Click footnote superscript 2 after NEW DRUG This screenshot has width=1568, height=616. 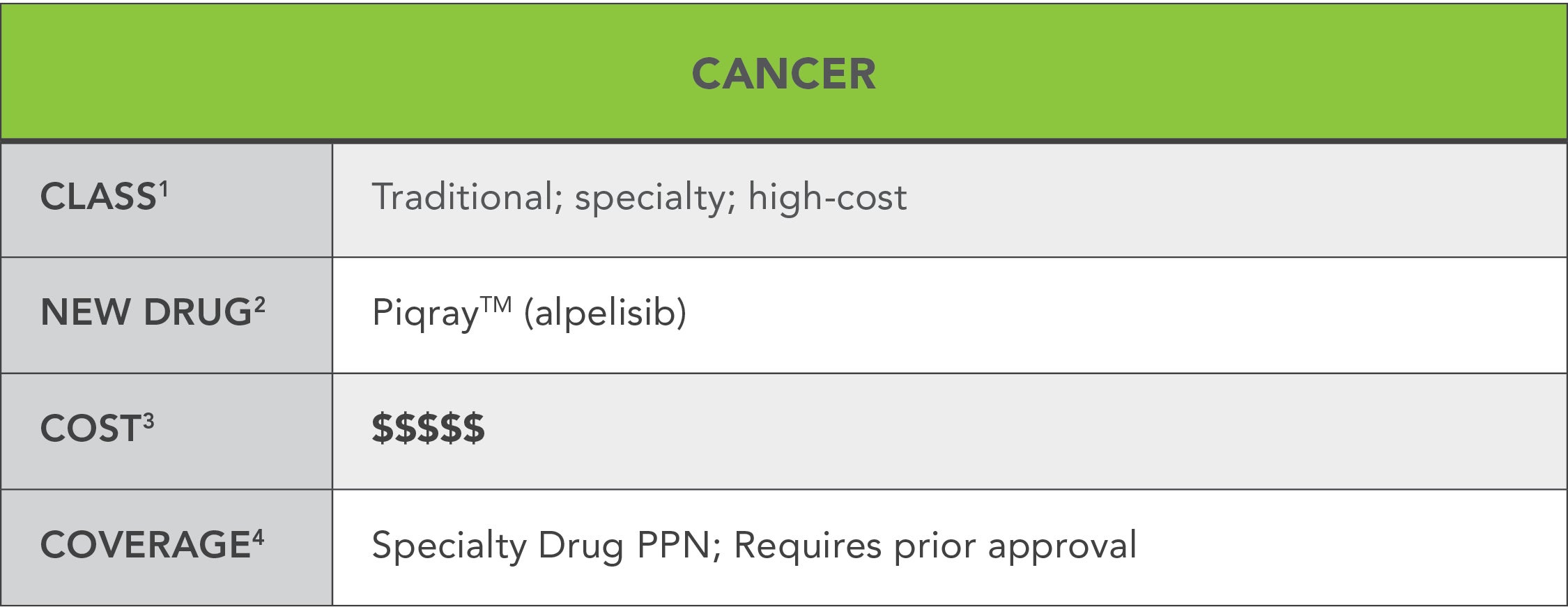[x=259, y=305]
